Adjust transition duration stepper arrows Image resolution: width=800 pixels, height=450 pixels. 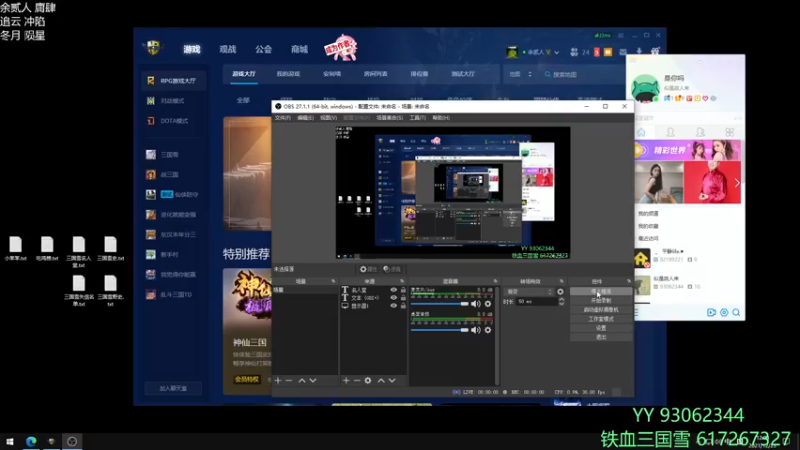pyautogui.click(x=561, y=302)
